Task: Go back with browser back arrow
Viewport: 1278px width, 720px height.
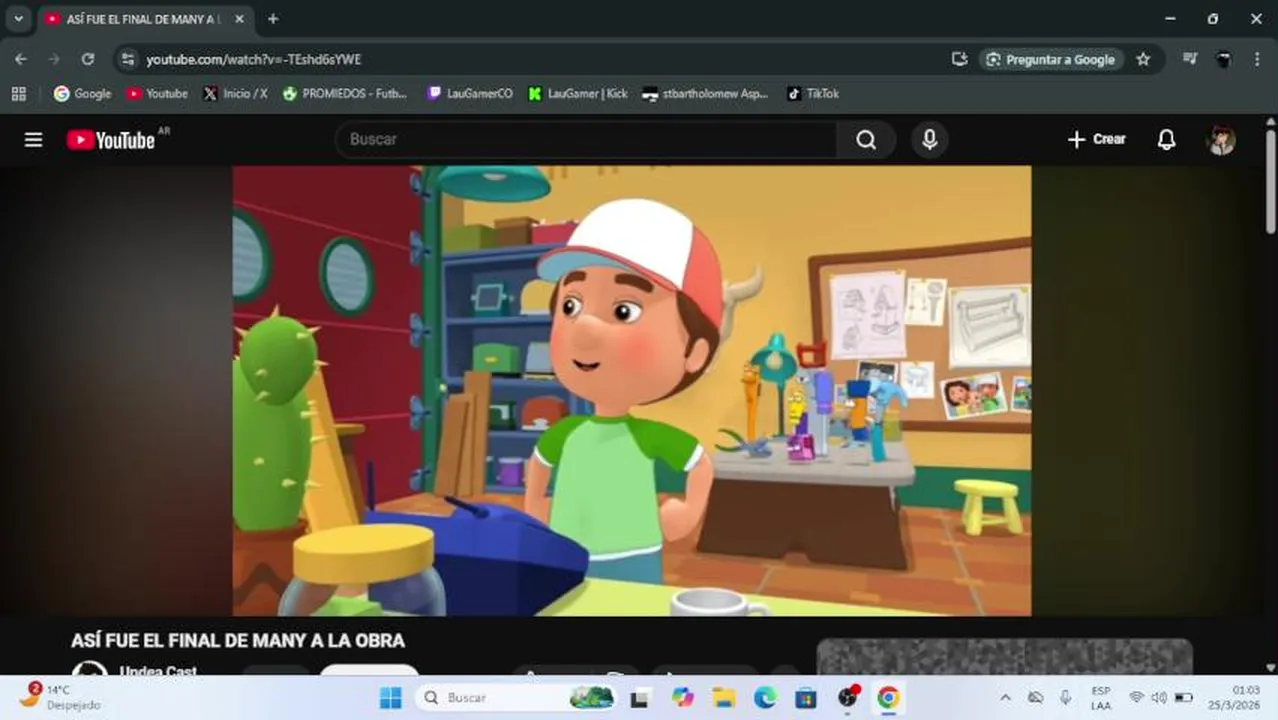Action: pyautogui.click(x=21, y=59)
